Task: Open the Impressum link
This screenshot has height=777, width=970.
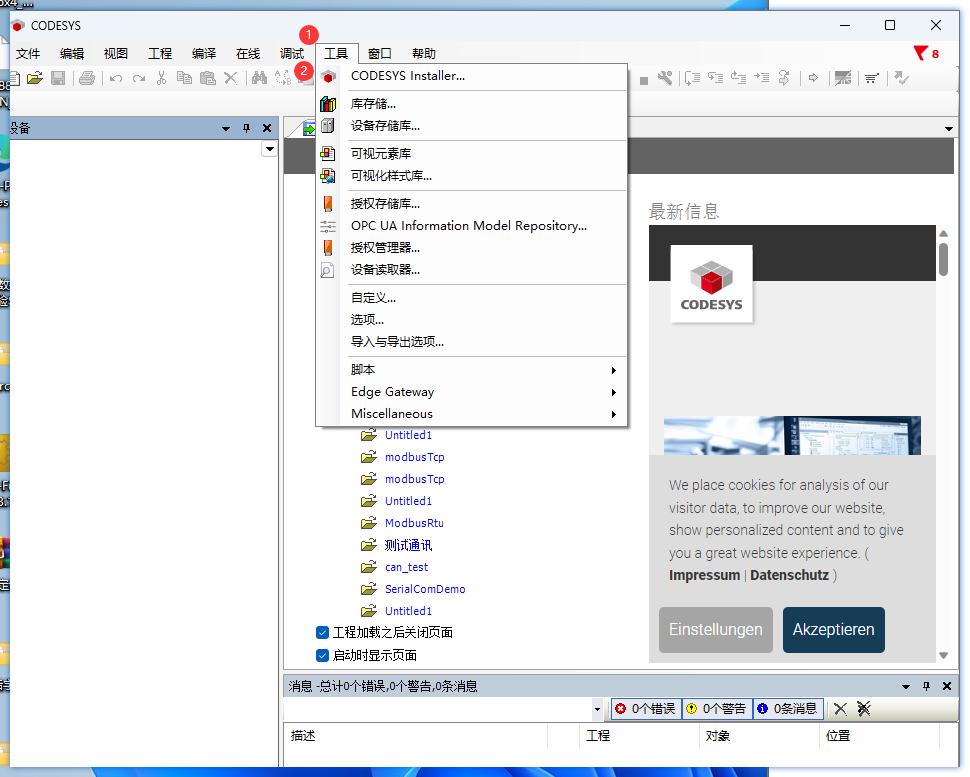Action: [x=705, y=575]
